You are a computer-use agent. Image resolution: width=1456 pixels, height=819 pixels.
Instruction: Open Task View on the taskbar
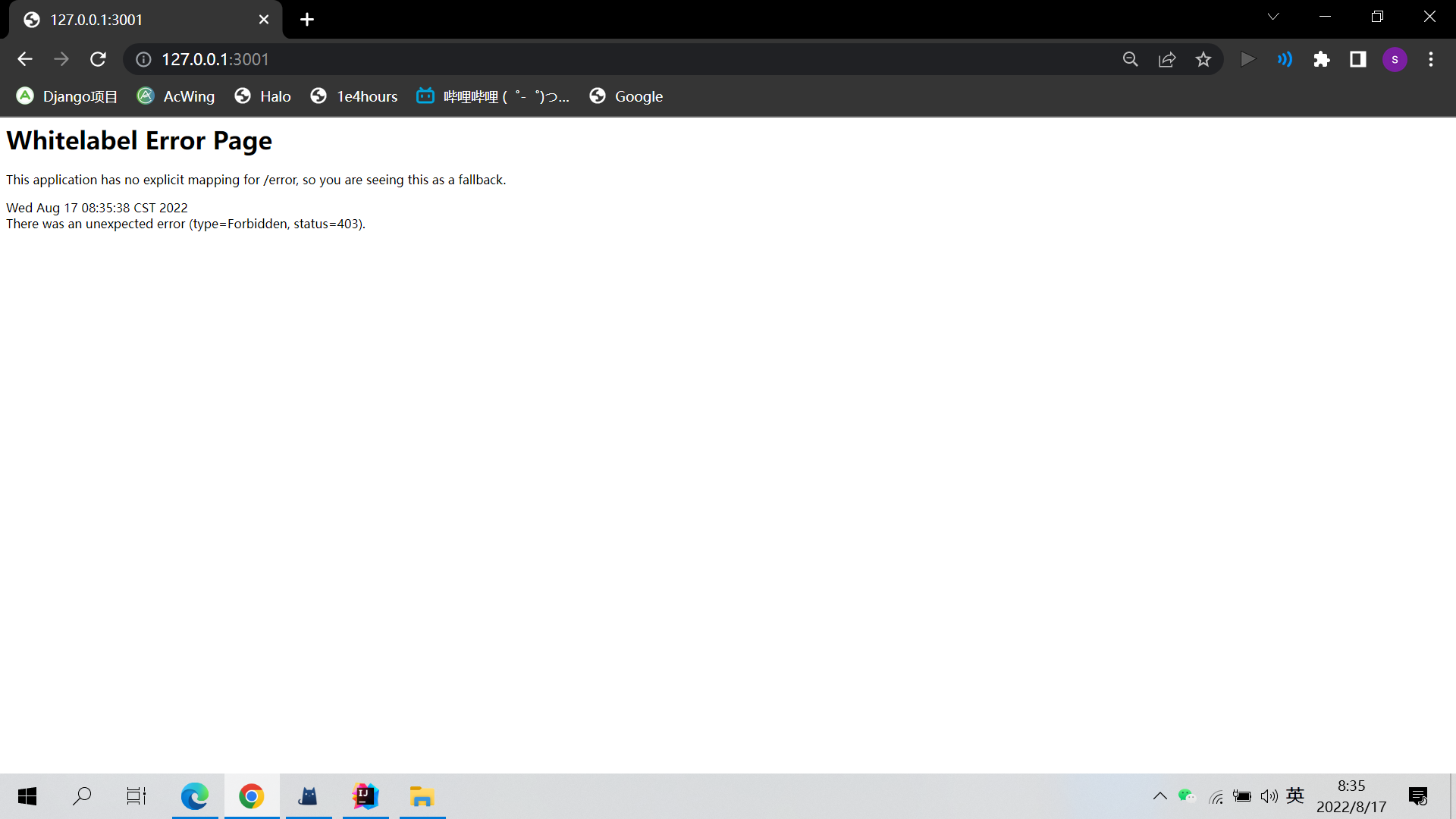click(136, 796)
